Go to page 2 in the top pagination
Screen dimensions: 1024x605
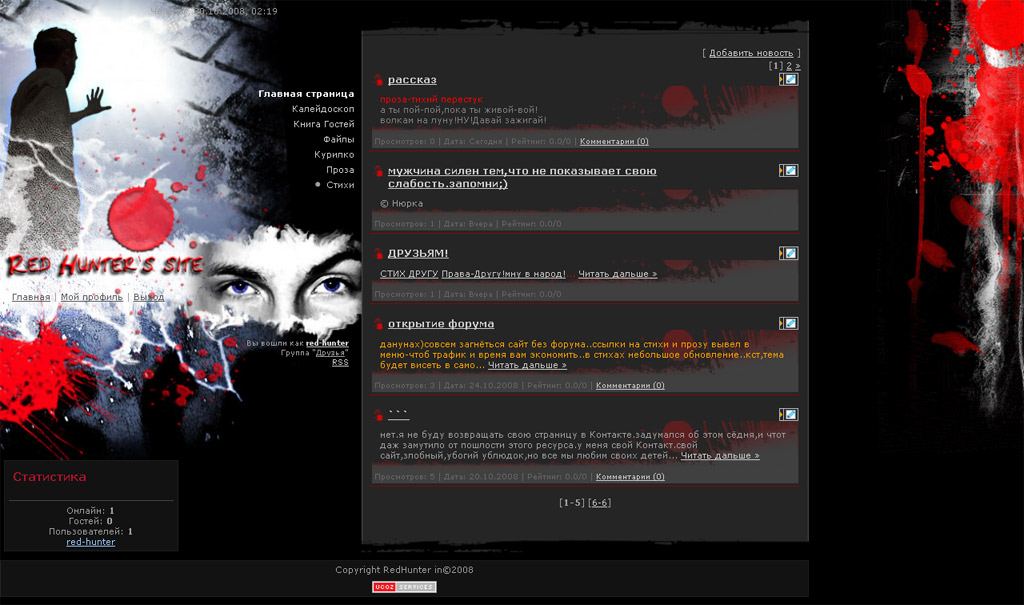click(789, 66)
